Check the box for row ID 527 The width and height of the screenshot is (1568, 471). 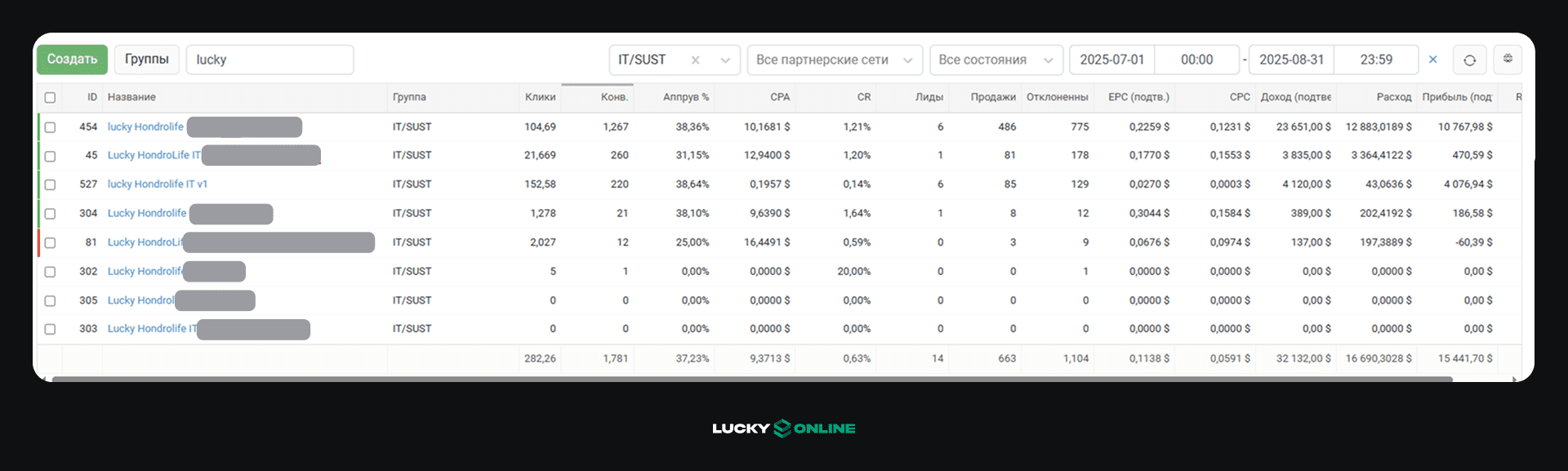[50, 184]
